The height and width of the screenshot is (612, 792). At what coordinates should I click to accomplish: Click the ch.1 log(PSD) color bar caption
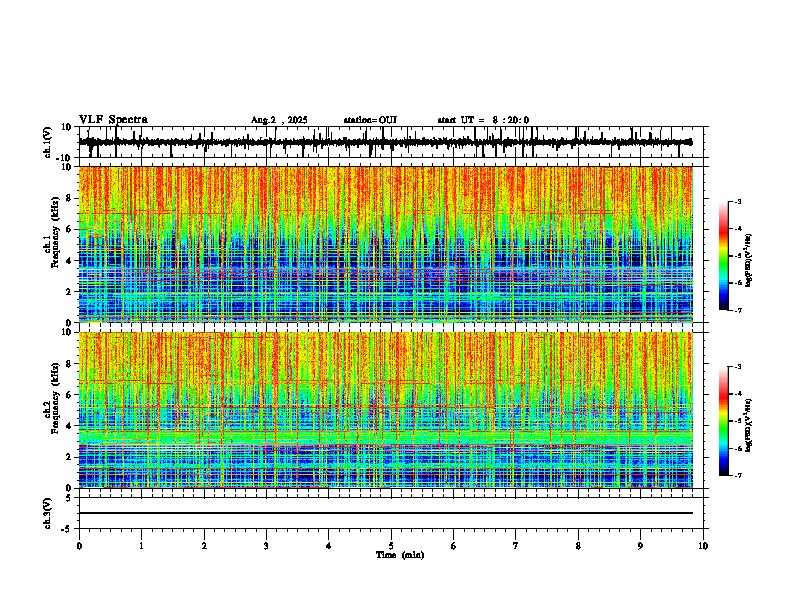pyautogui.click(x=750, y=261)
